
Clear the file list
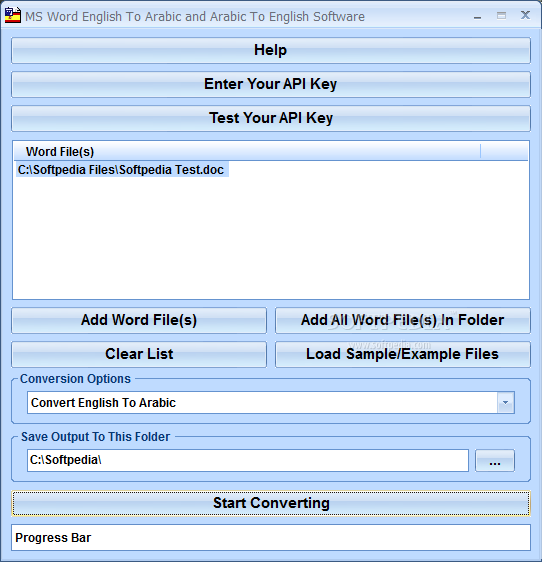tap(139, 354)
